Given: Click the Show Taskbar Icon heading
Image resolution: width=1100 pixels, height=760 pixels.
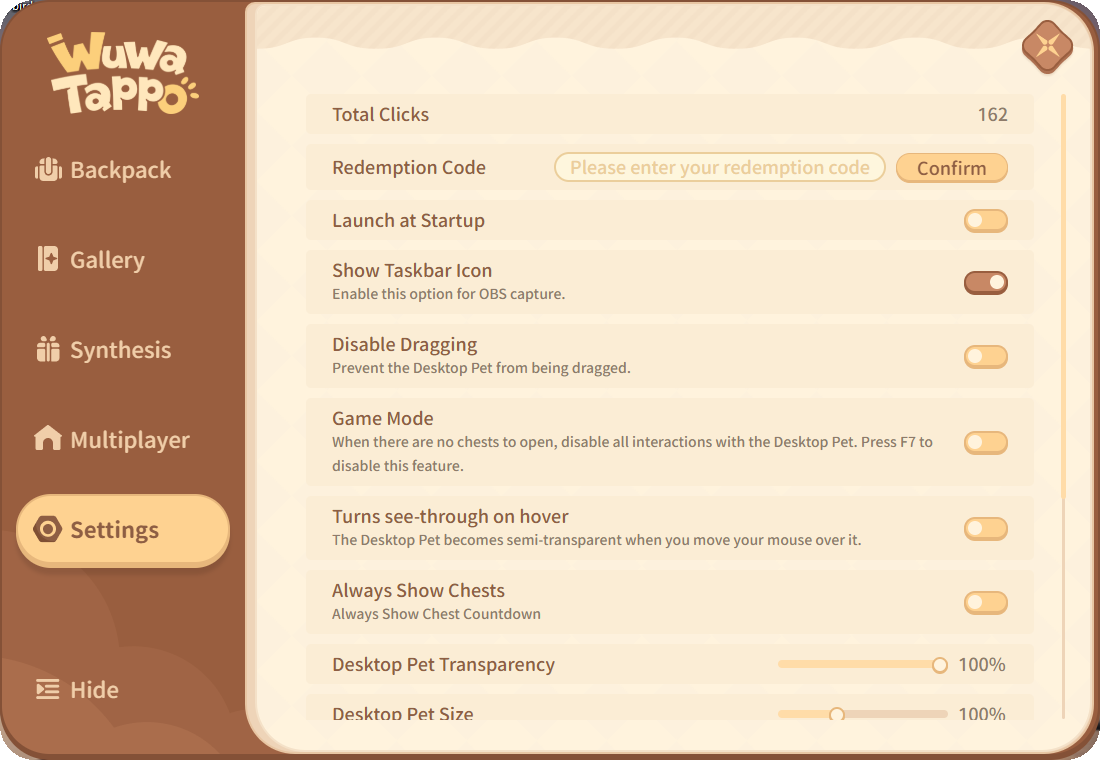Looking at the screenshot, I should [x=412, y=270].
